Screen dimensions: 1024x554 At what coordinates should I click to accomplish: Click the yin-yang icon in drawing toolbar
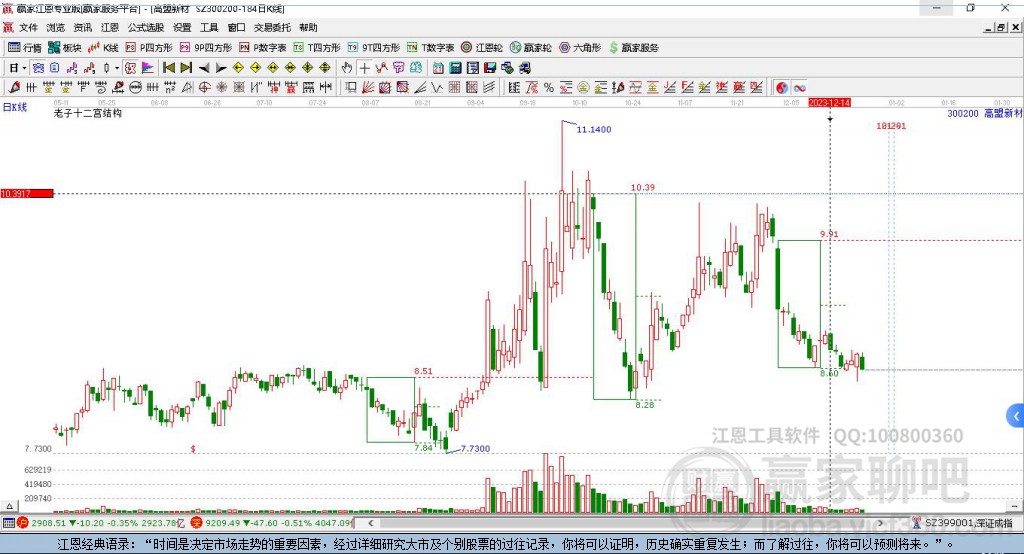(x=781, y=87)
